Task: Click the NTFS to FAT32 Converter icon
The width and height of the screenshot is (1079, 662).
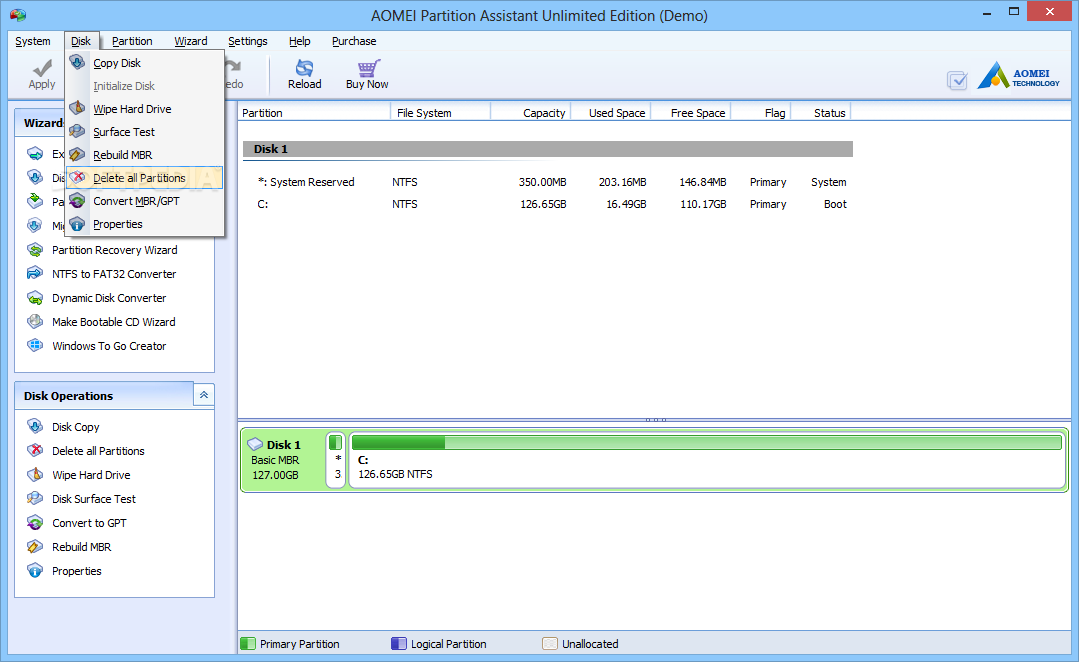Action: click(x=35, y=274)
